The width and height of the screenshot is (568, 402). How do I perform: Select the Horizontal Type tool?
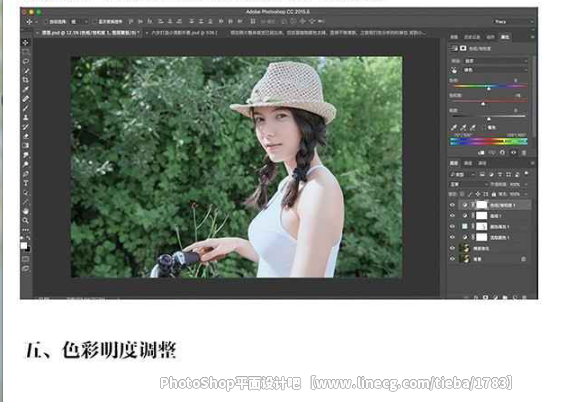(x=25, y=183)
